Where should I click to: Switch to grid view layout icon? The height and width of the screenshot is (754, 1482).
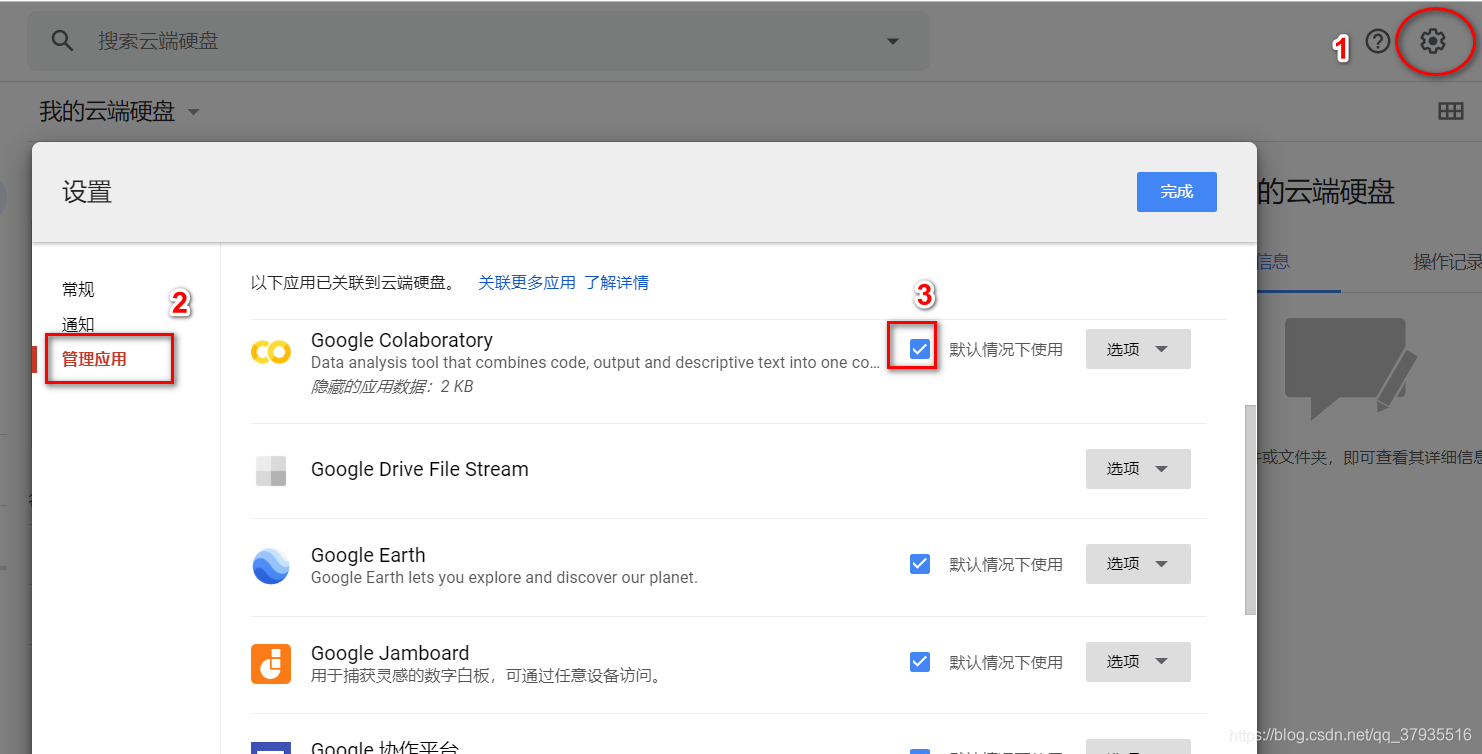(x=1451, y=112)
